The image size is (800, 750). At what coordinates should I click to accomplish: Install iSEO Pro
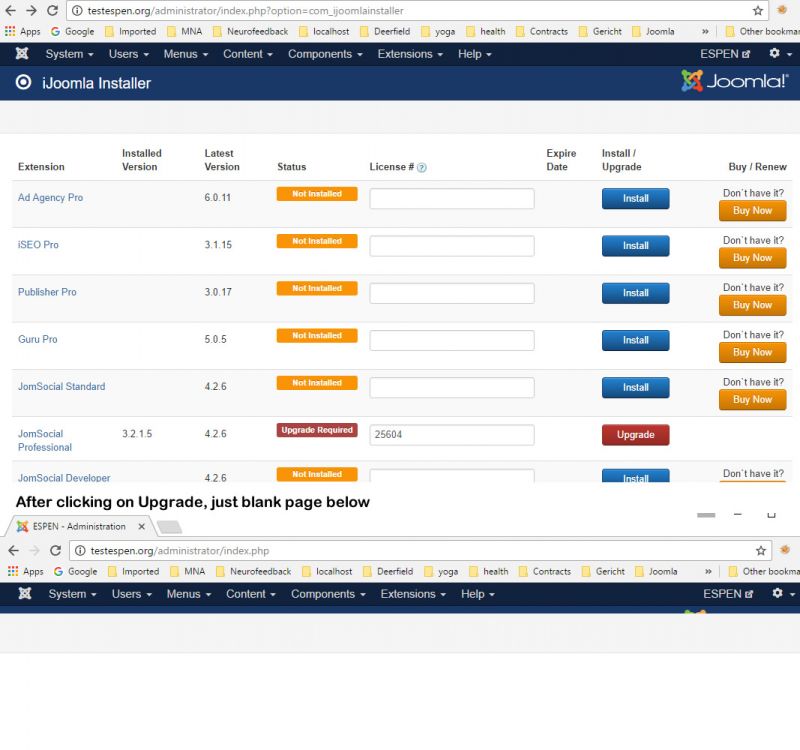click(x=635, y=245)
